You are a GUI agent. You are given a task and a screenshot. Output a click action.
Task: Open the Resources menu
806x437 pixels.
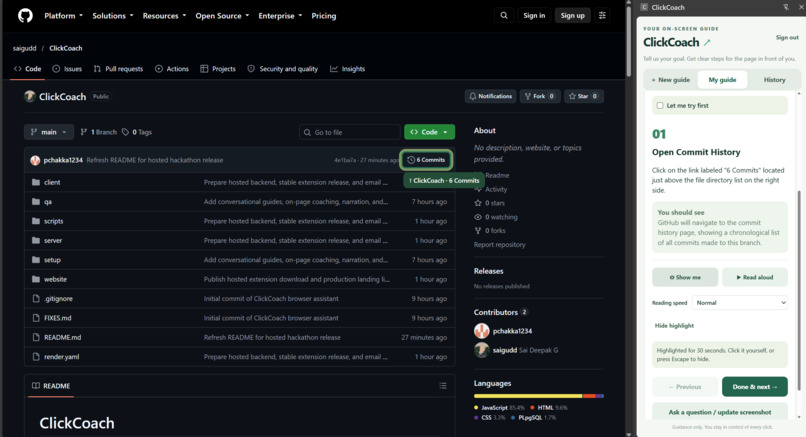164,15
